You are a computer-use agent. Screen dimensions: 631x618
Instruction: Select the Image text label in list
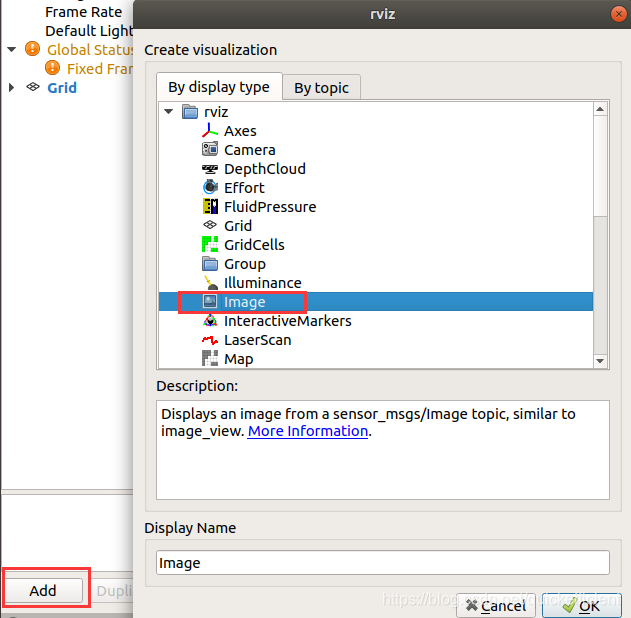(245, 302)
